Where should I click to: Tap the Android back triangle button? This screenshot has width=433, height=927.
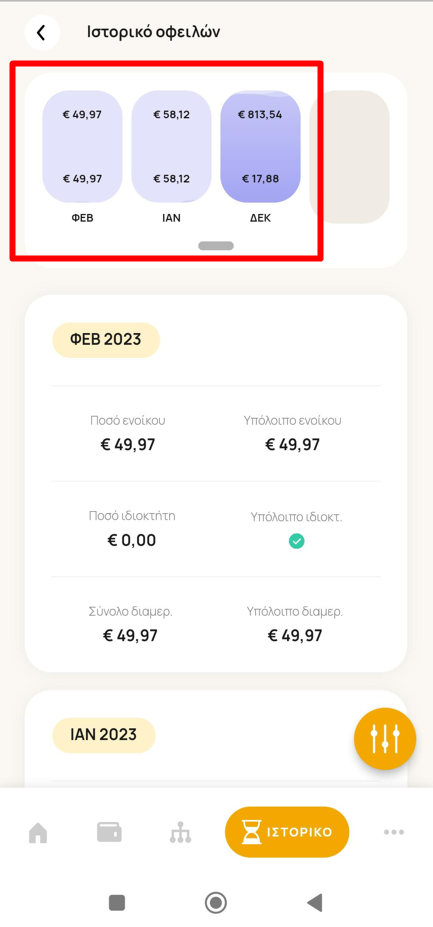[x=314, y=903]
